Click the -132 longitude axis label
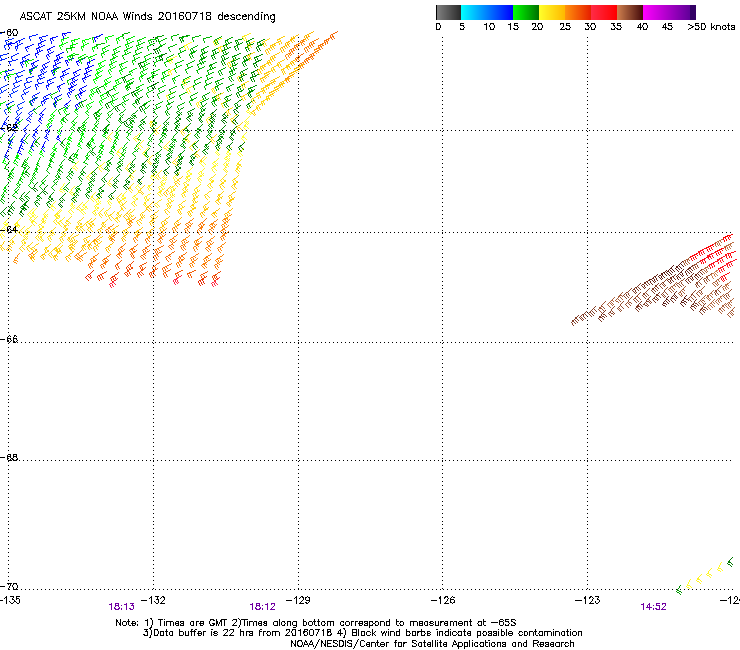 coord(153,600)
